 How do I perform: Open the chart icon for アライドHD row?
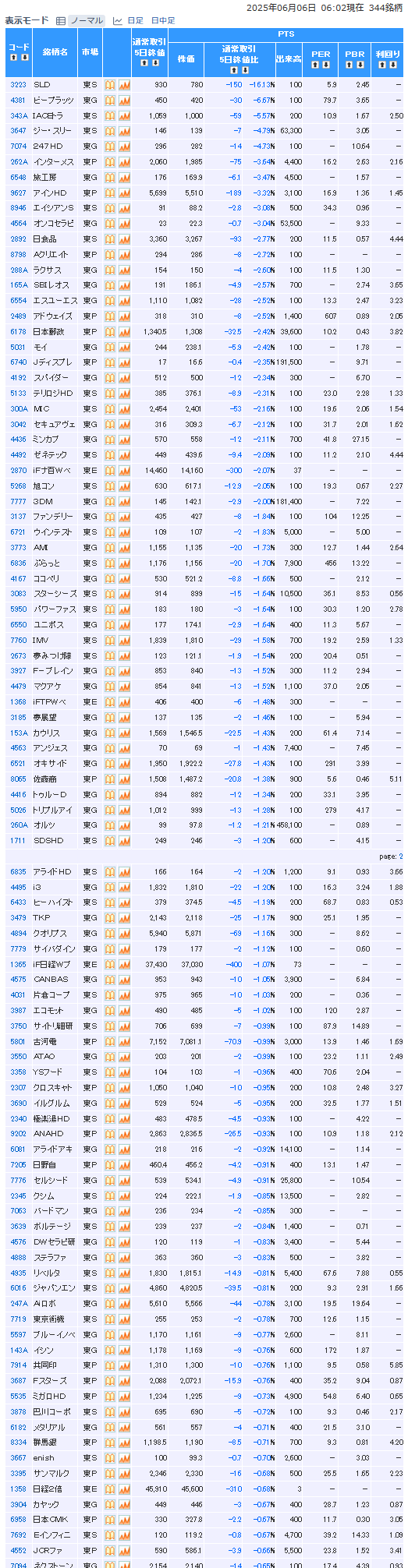(x=124, y=871)
